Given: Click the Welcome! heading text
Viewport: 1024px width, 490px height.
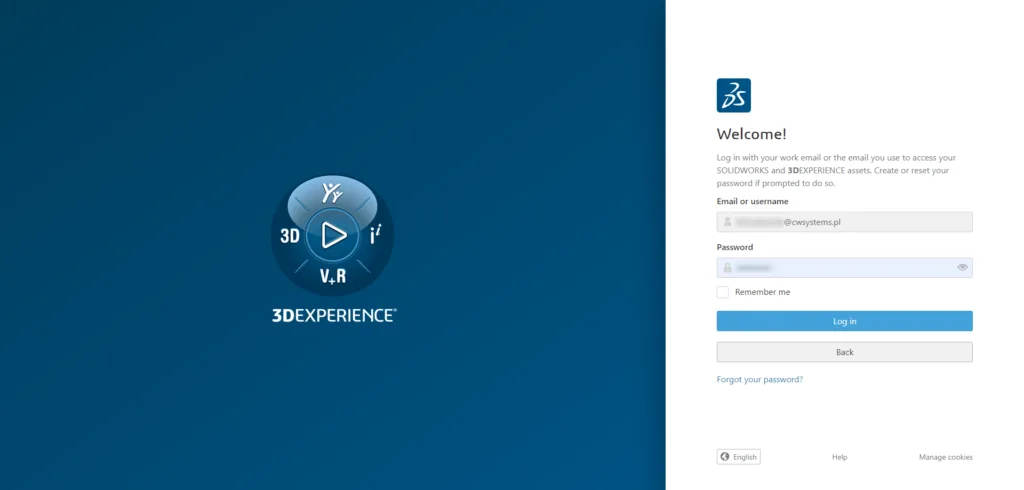Looking at the screenshot, I should 752,134.
